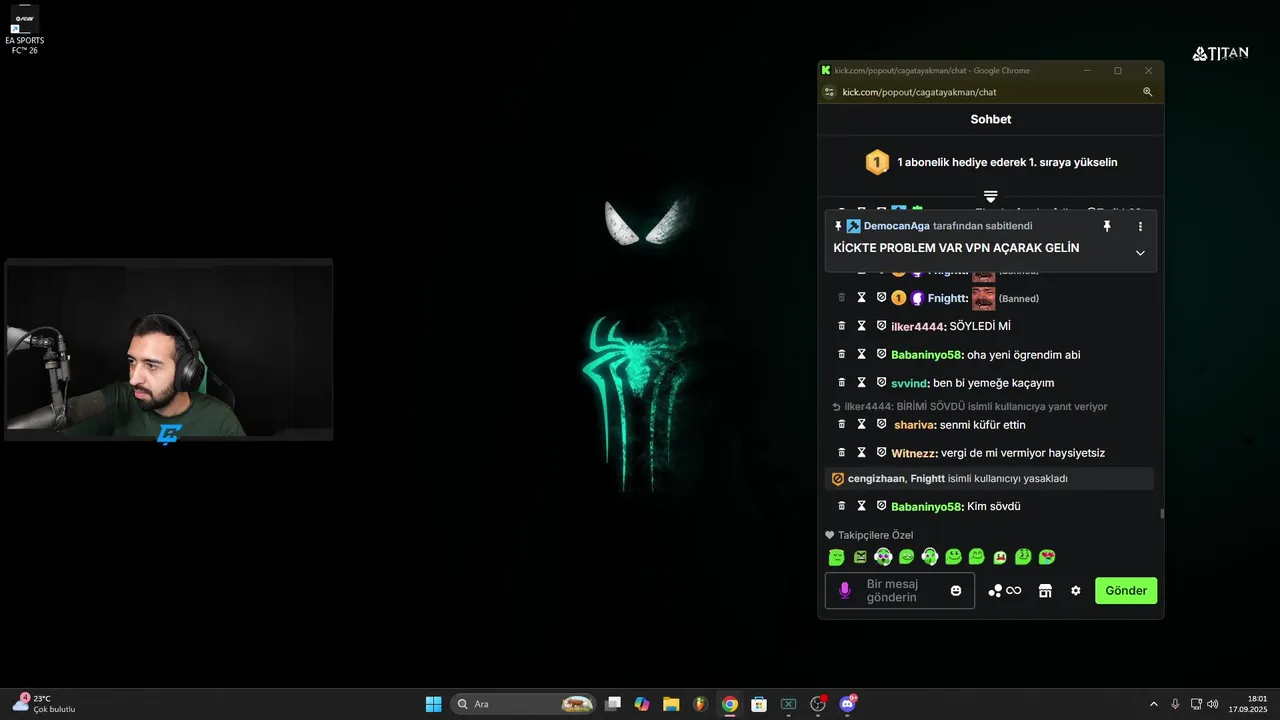1280x720 pixels.
Task: Click the reply context line mentioning ilker4444
Action: point(970,407)
